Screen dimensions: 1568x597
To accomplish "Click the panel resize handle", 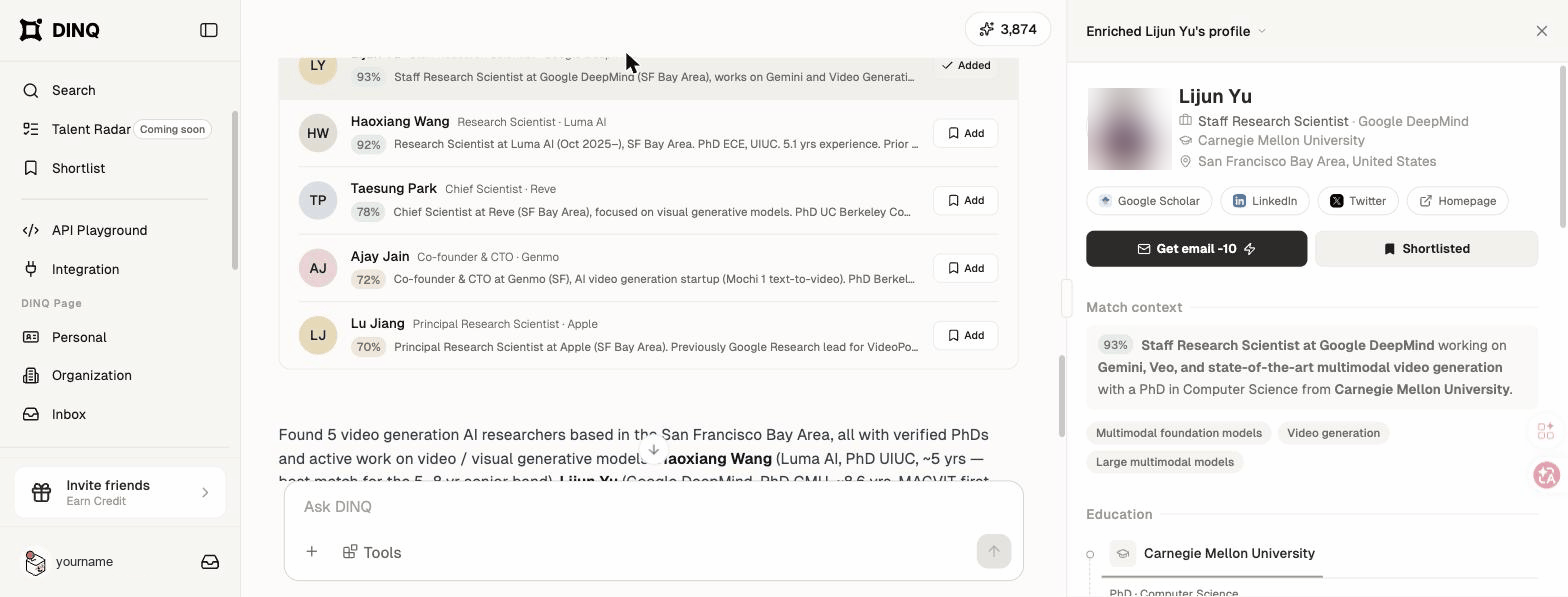I will pyautogui.click(x=1066, y=298).
